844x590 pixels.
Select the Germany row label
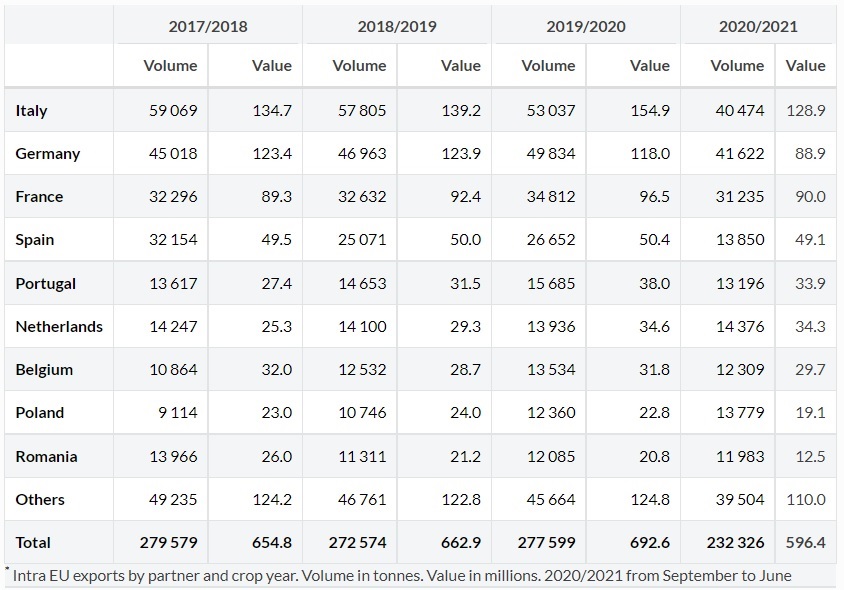pyautogui.click(x=48, y=154)
